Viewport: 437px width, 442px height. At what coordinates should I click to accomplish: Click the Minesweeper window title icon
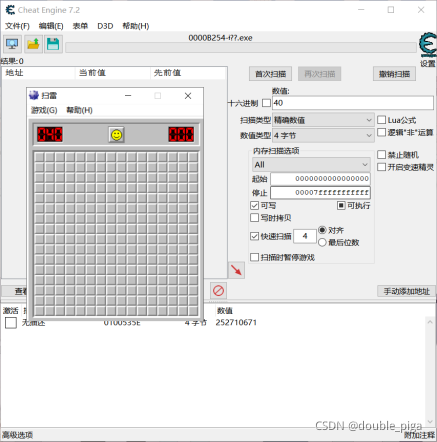coord(34,96)
